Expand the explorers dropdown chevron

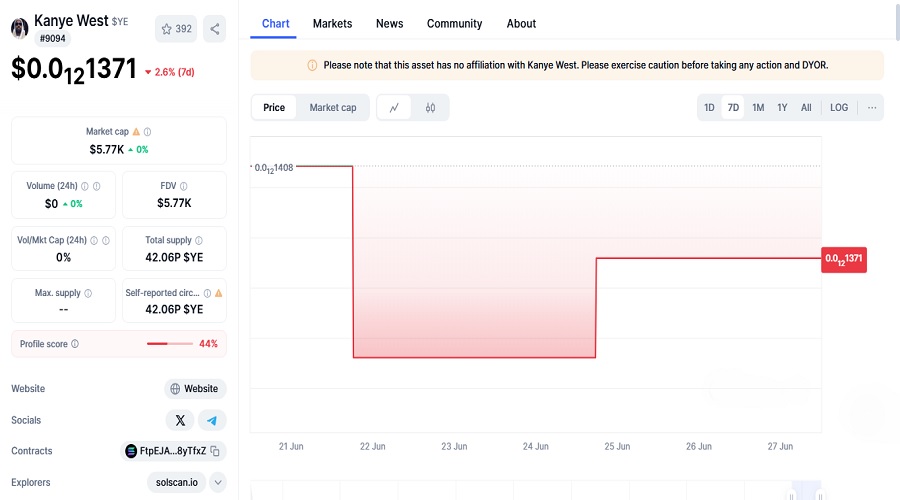217,483
